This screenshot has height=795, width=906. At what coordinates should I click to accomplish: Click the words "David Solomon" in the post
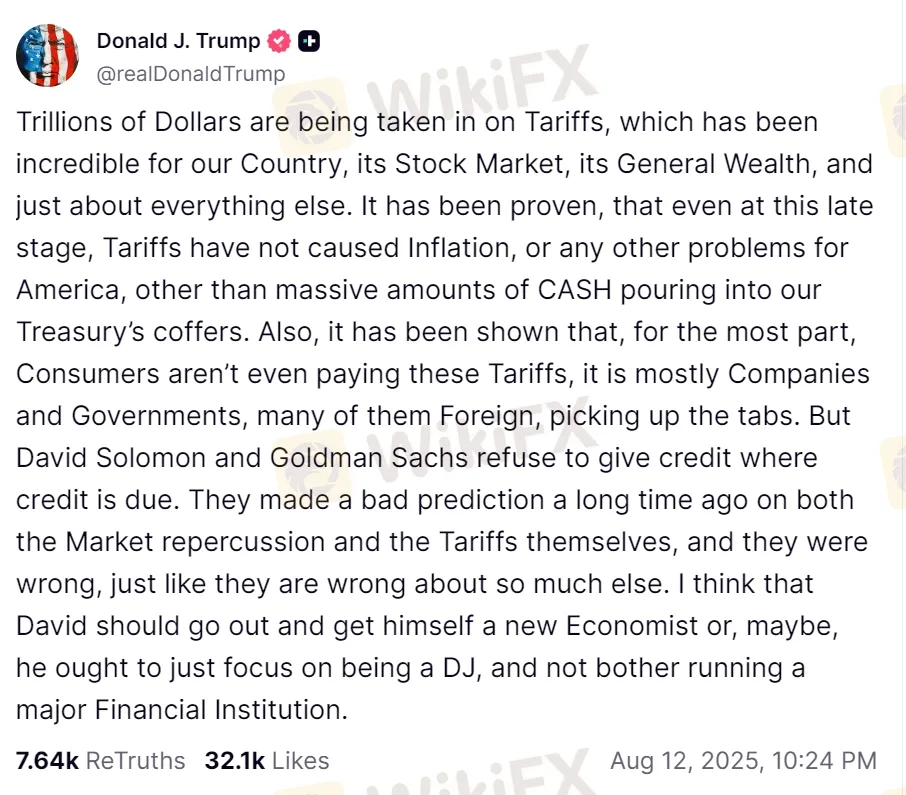[x=111, y=458]
